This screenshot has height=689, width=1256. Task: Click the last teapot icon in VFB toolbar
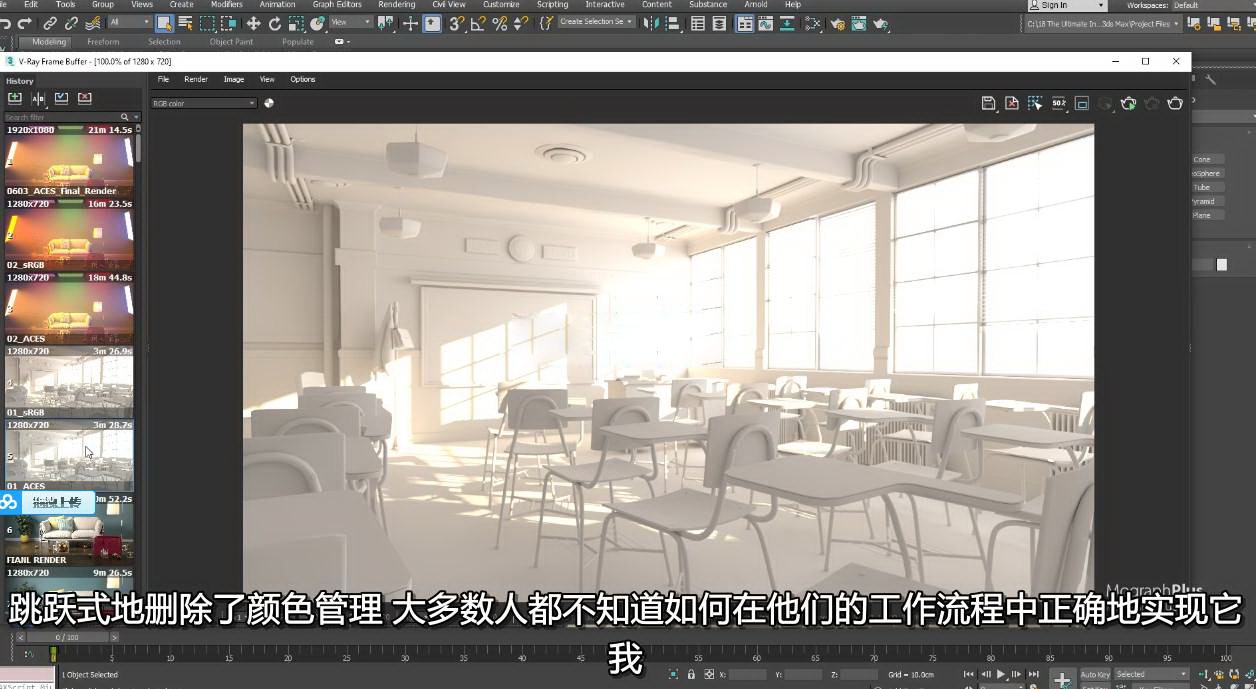click(1175, 103)
